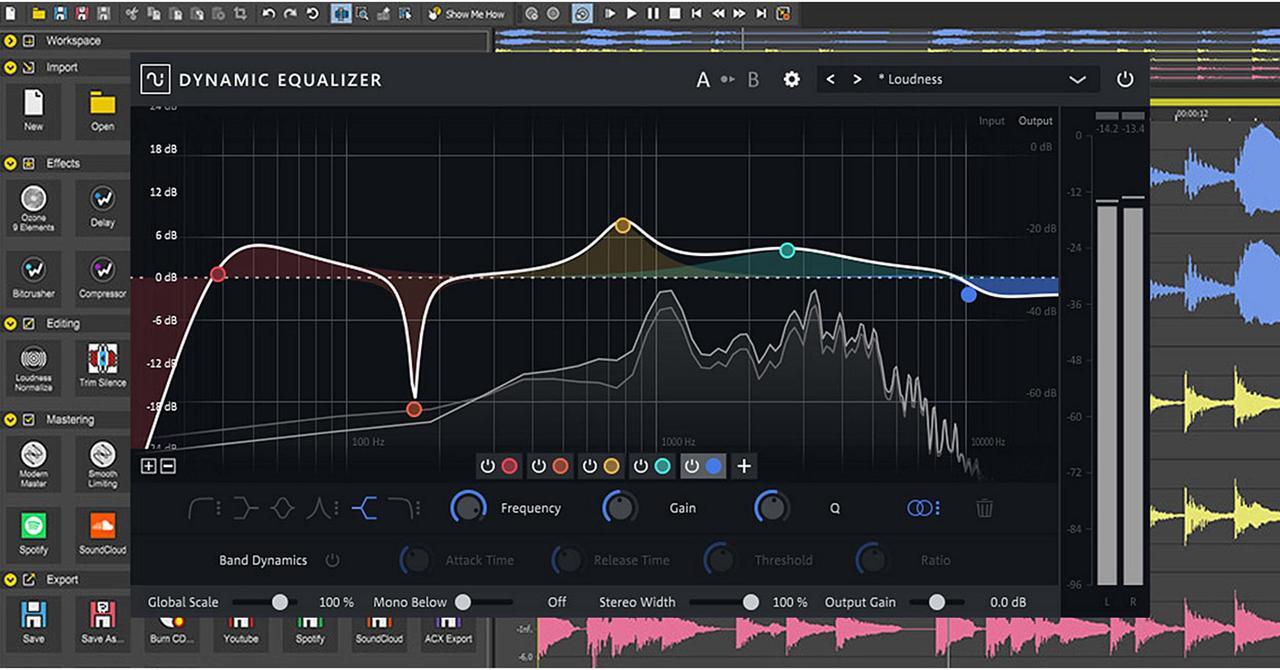This screenshot has height=670, width=1280.
Task: Go to next preset arrow
Action: 857,79
